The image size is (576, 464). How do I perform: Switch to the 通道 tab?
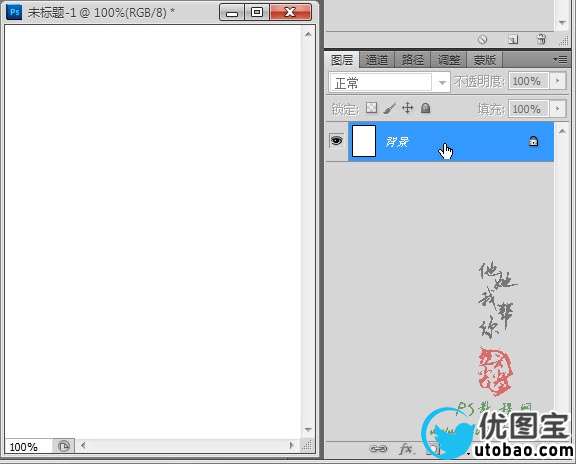click(377, 60)
